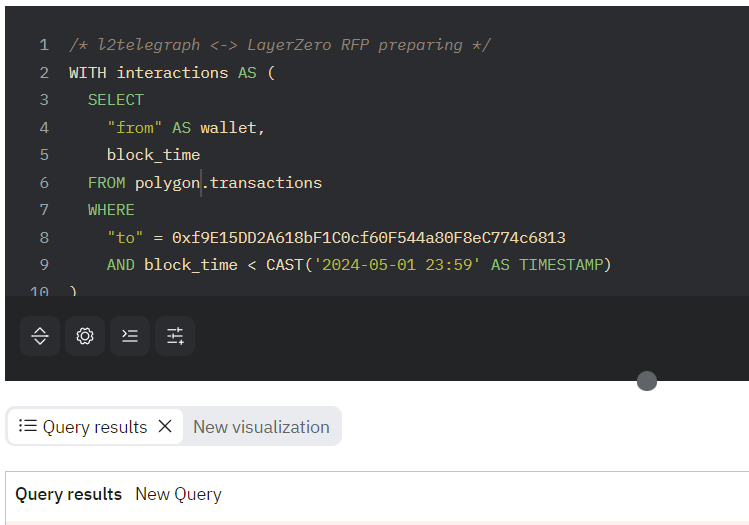Click the WHERE keyword on line 7
Viewport: 749px width, 525px height.
(x=111, y=210)
